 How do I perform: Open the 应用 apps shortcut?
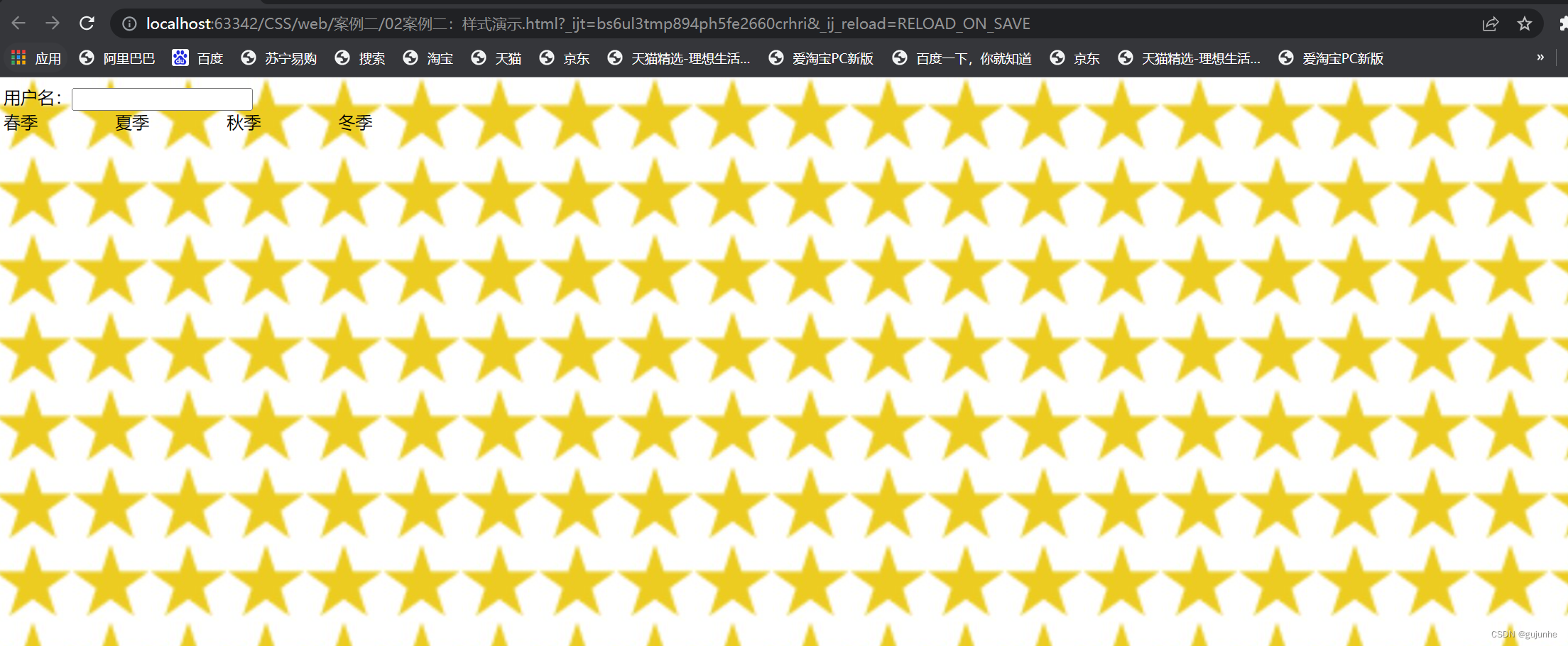pos(36,58)
